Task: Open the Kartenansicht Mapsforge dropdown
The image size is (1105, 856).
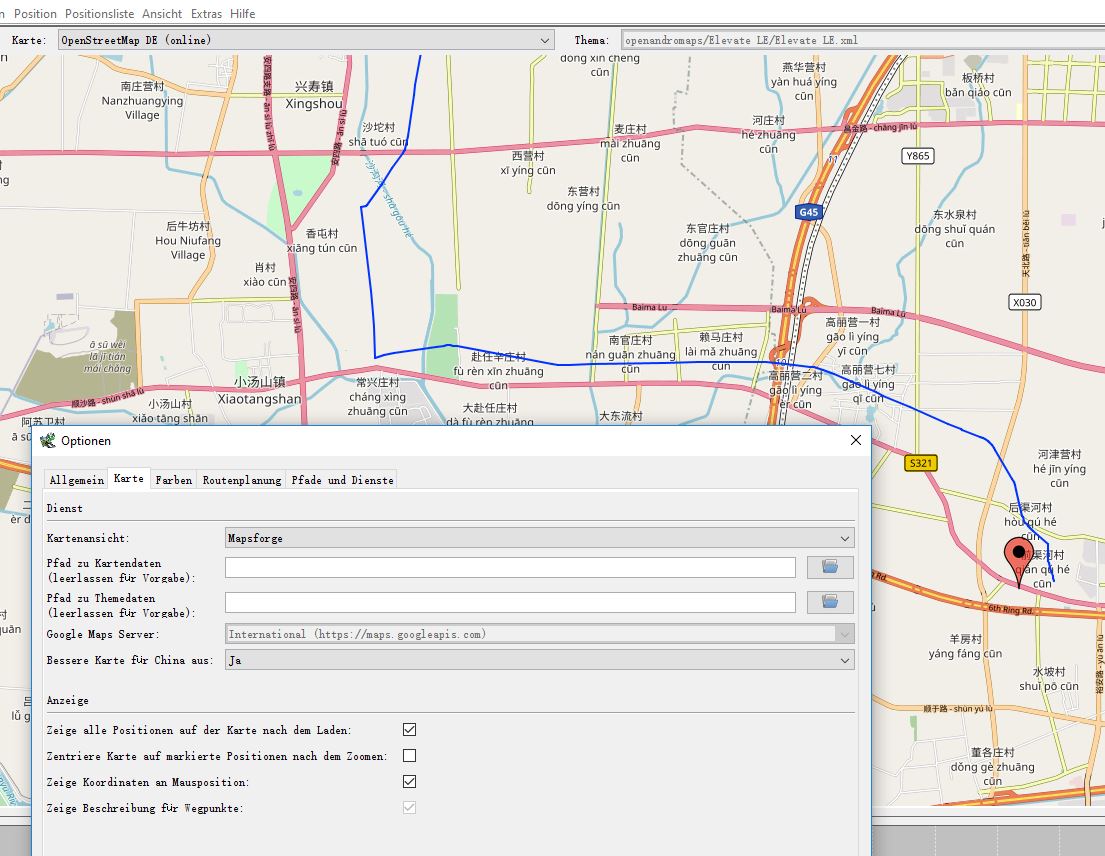Action: point(540,538)
